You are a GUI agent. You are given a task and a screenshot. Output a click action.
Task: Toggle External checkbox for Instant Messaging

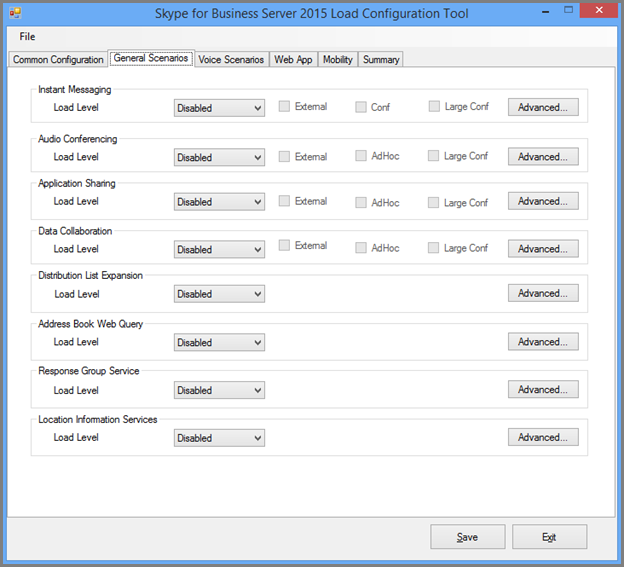click(284, 106)
